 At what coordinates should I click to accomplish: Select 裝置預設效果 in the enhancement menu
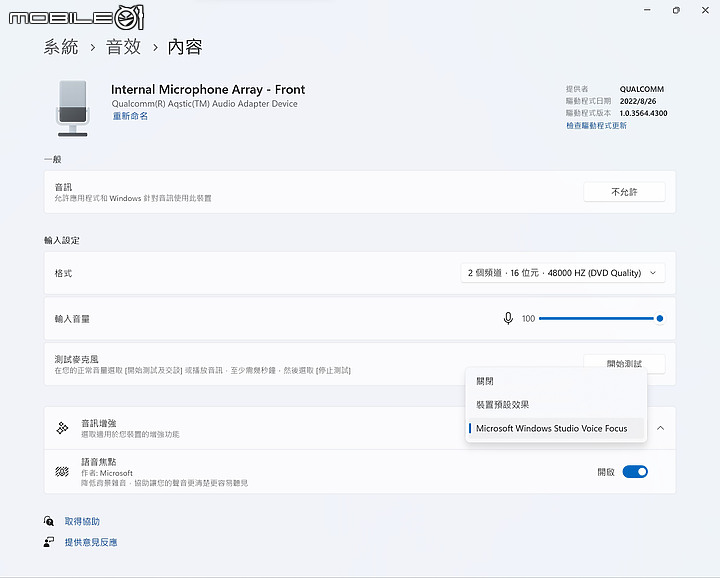pos(556,404)
